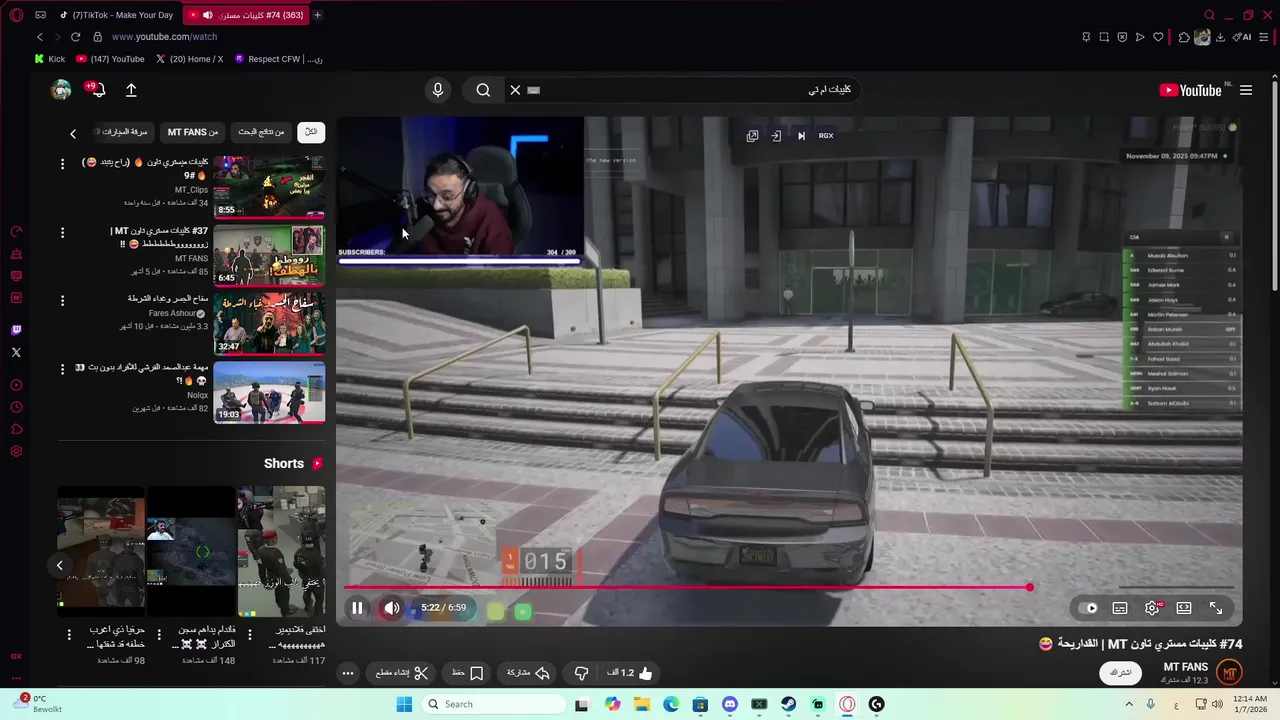Click the RGX overlay button on the video

(x=826, y=136)
